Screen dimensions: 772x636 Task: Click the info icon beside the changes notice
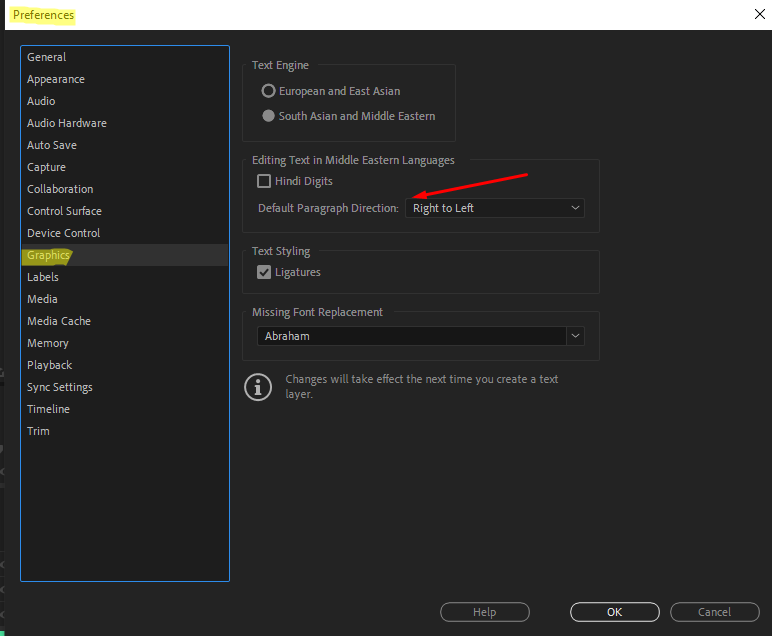[258, 387]
